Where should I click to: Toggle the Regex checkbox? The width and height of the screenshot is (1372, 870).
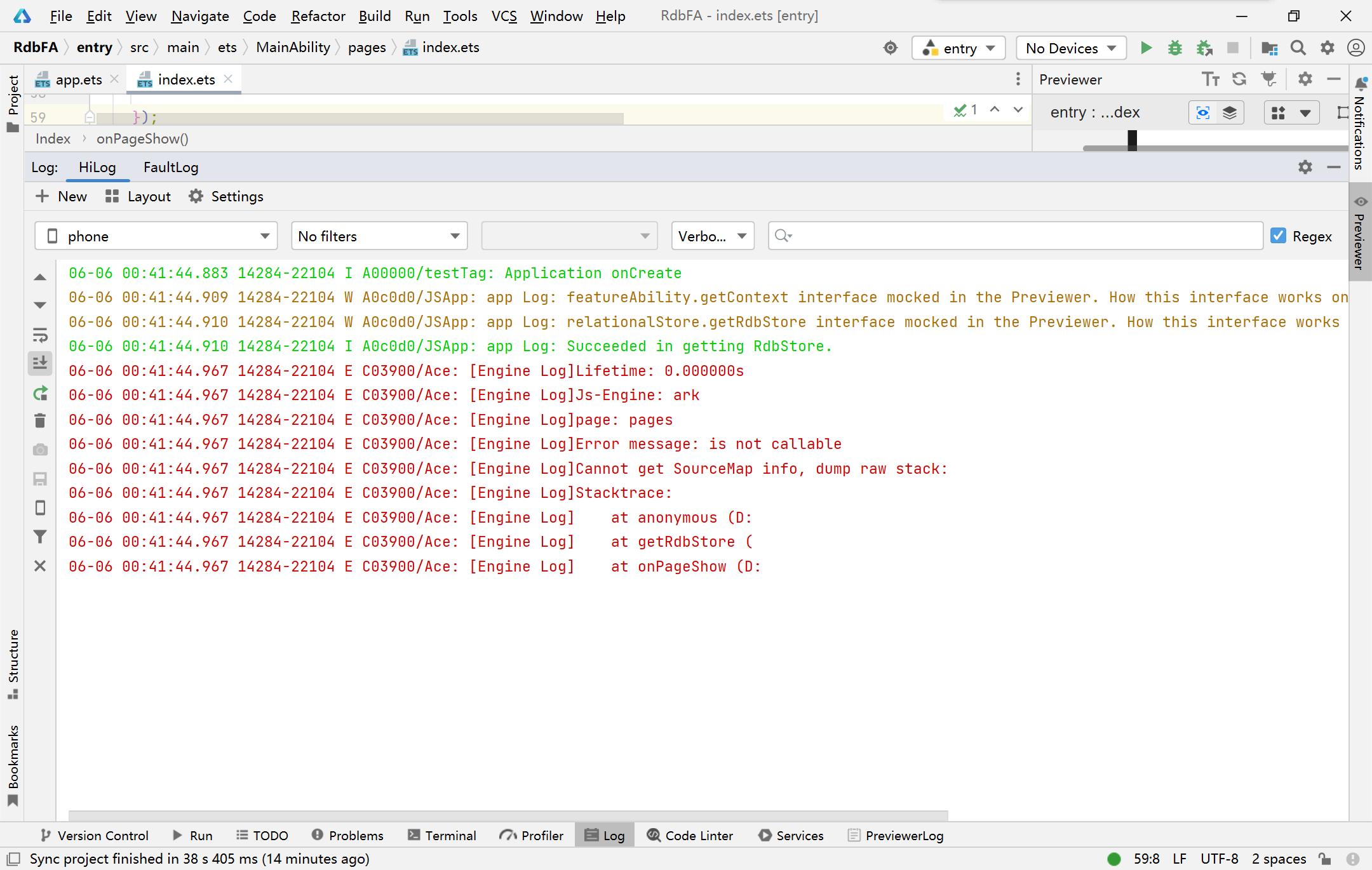tap(1279, 236)
